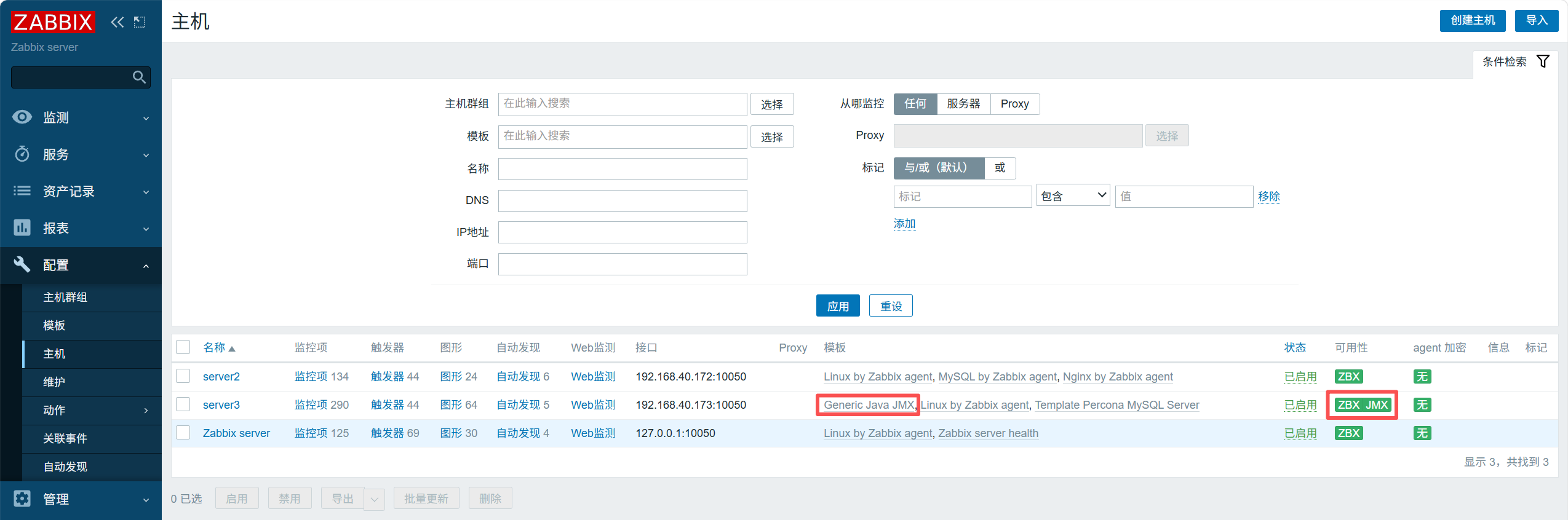
Task: Open Generic Java JMX template link
Action: (869, 405)
